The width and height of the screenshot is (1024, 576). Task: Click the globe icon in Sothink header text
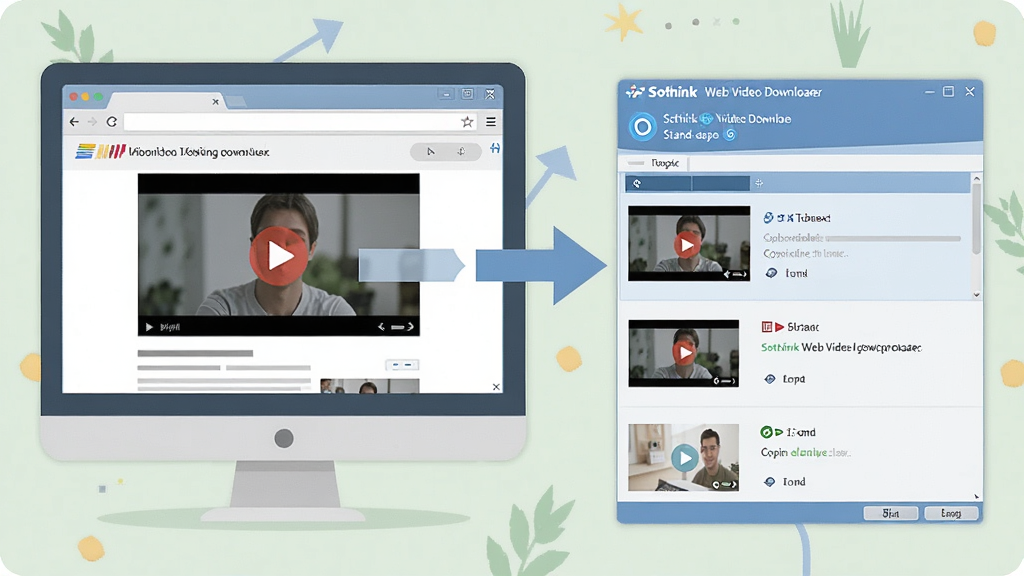pos(706,119)
